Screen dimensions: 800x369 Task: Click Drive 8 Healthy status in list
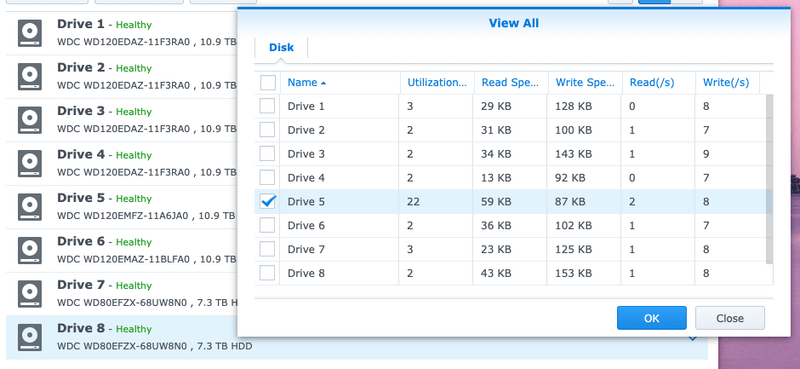point(134,329)
